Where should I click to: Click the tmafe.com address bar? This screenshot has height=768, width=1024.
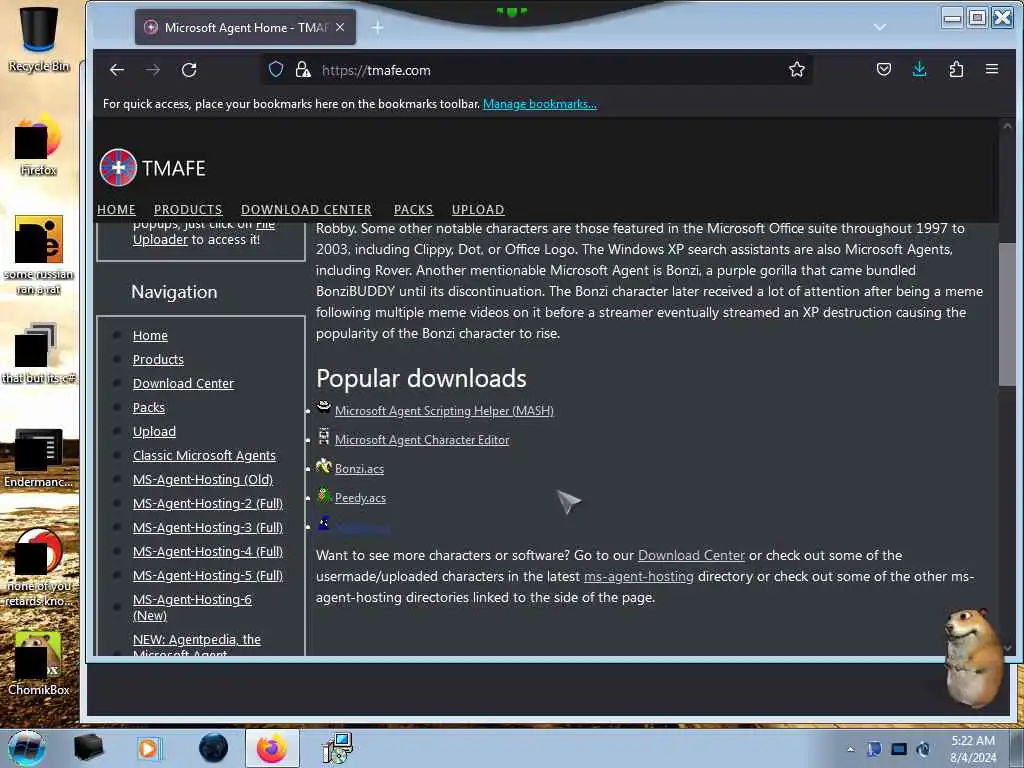[x=536, y=70]
